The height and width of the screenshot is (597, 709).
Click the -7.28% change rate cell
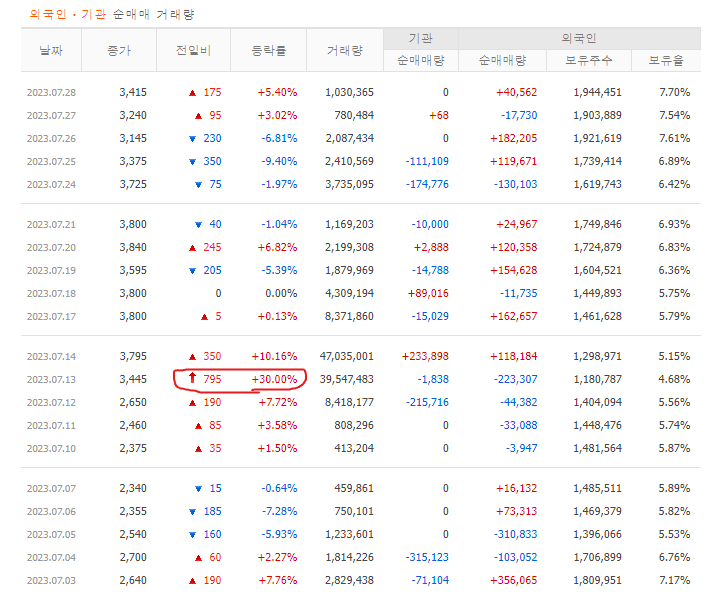(x=279, y=511)
